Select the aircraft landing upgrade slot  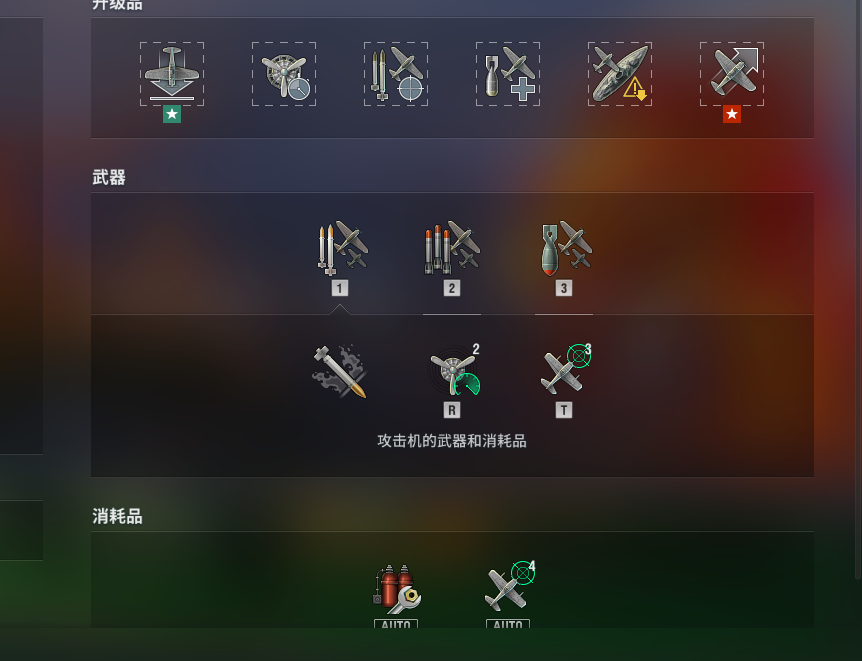click(x=172, y=74)
